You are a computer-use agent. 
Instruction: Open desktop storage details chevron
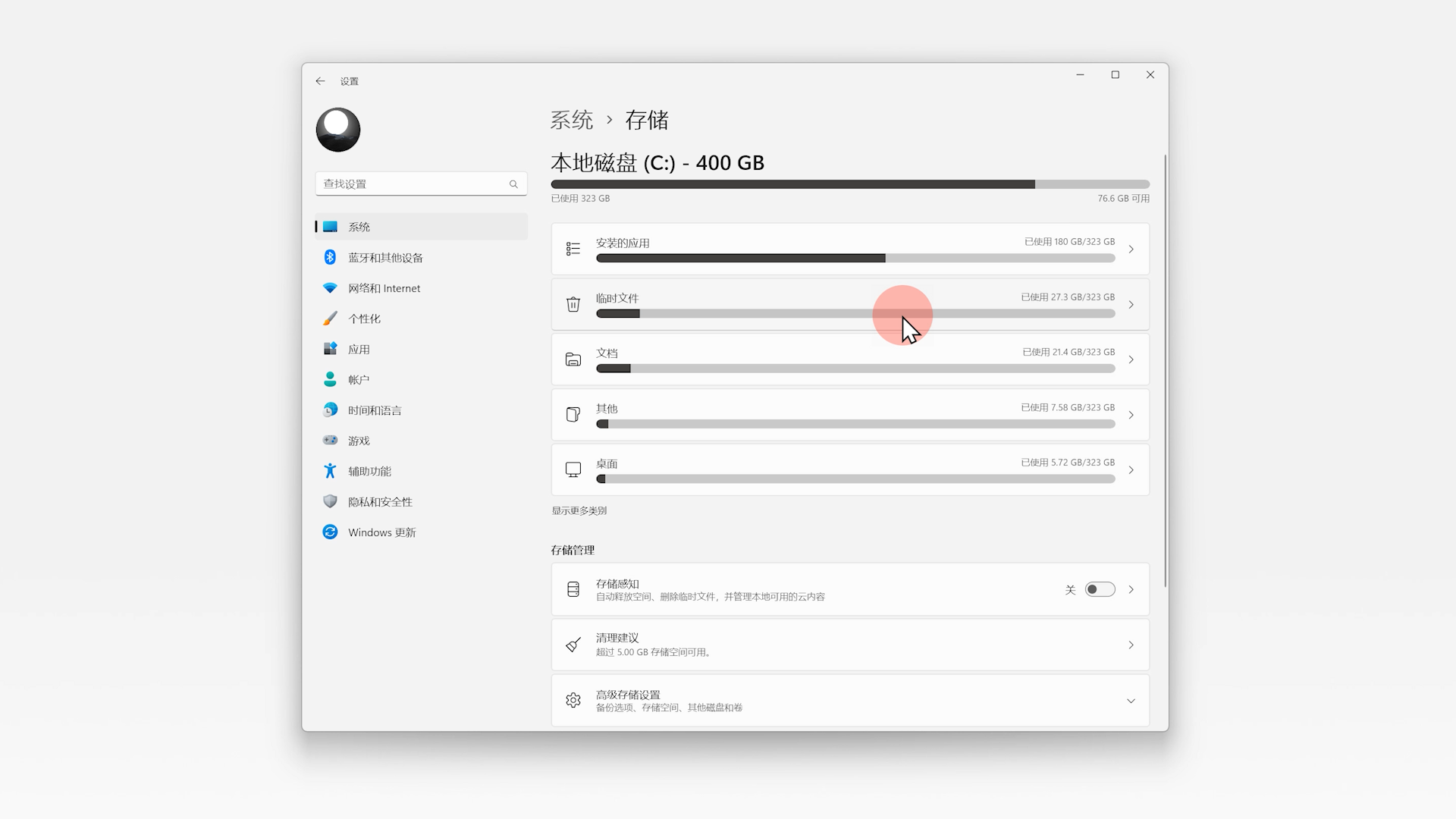pyautogui.click(x=1131, y=470)
